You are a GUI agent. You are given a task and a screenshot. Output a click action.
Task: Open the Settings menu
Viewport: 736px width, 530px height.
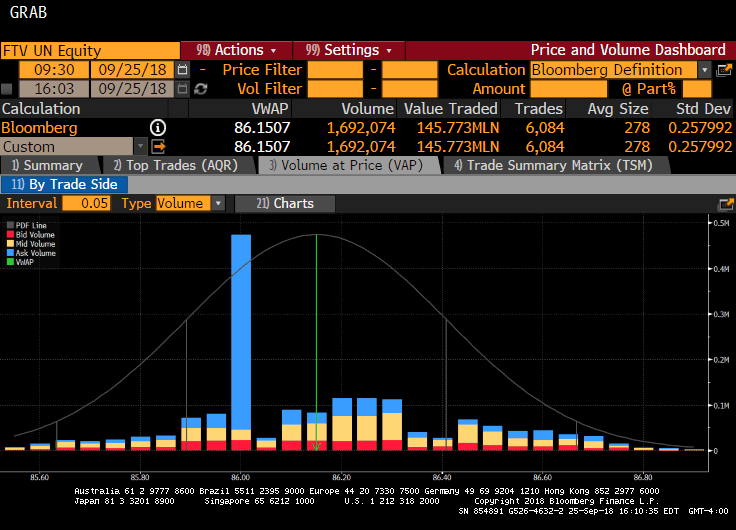pos(348,50)
